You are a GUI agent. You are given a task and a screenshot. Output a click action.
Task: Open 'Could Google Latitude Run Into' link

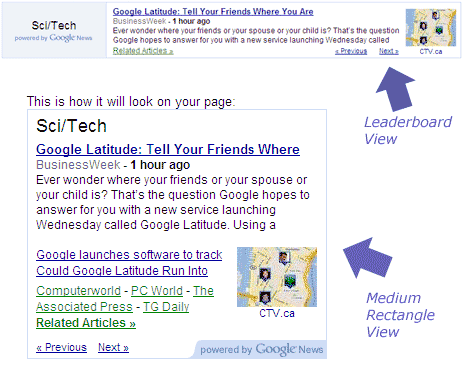(122, 271)
